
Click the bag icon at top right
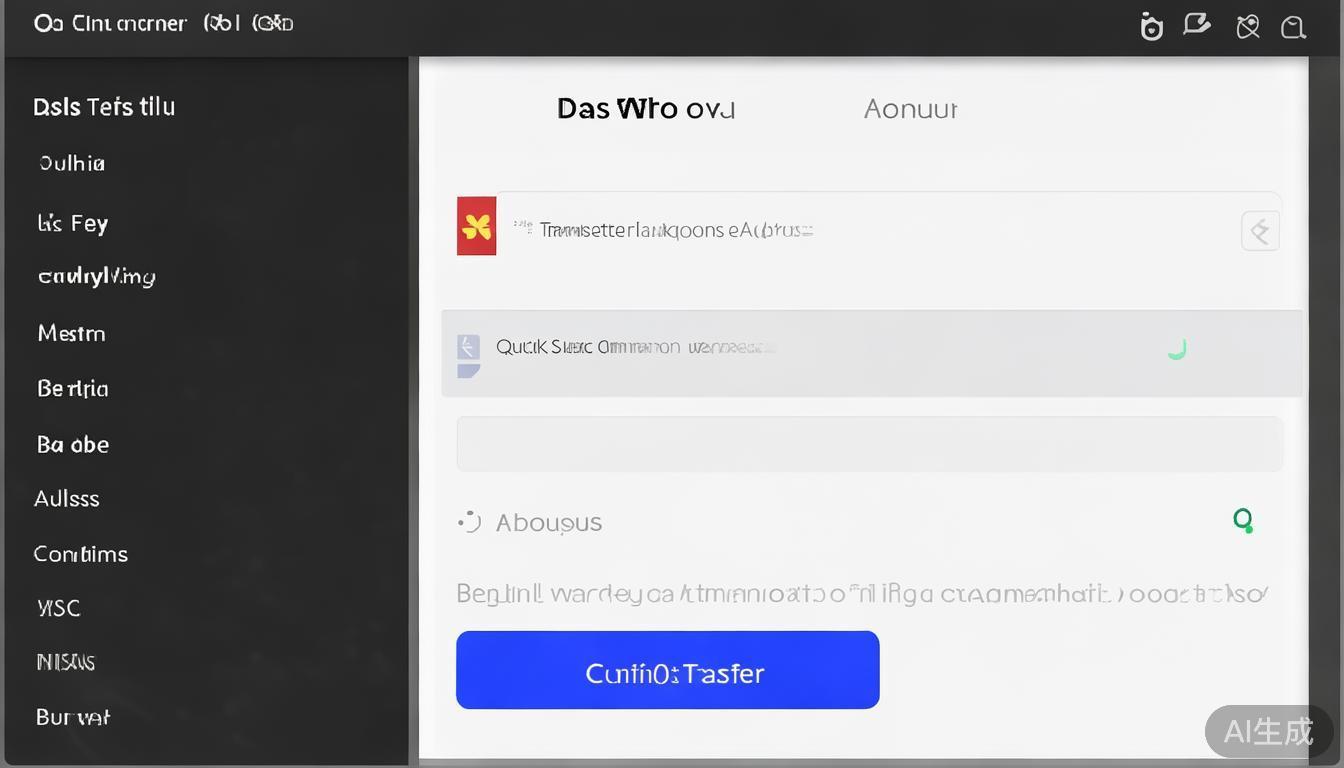[1293, 27]
